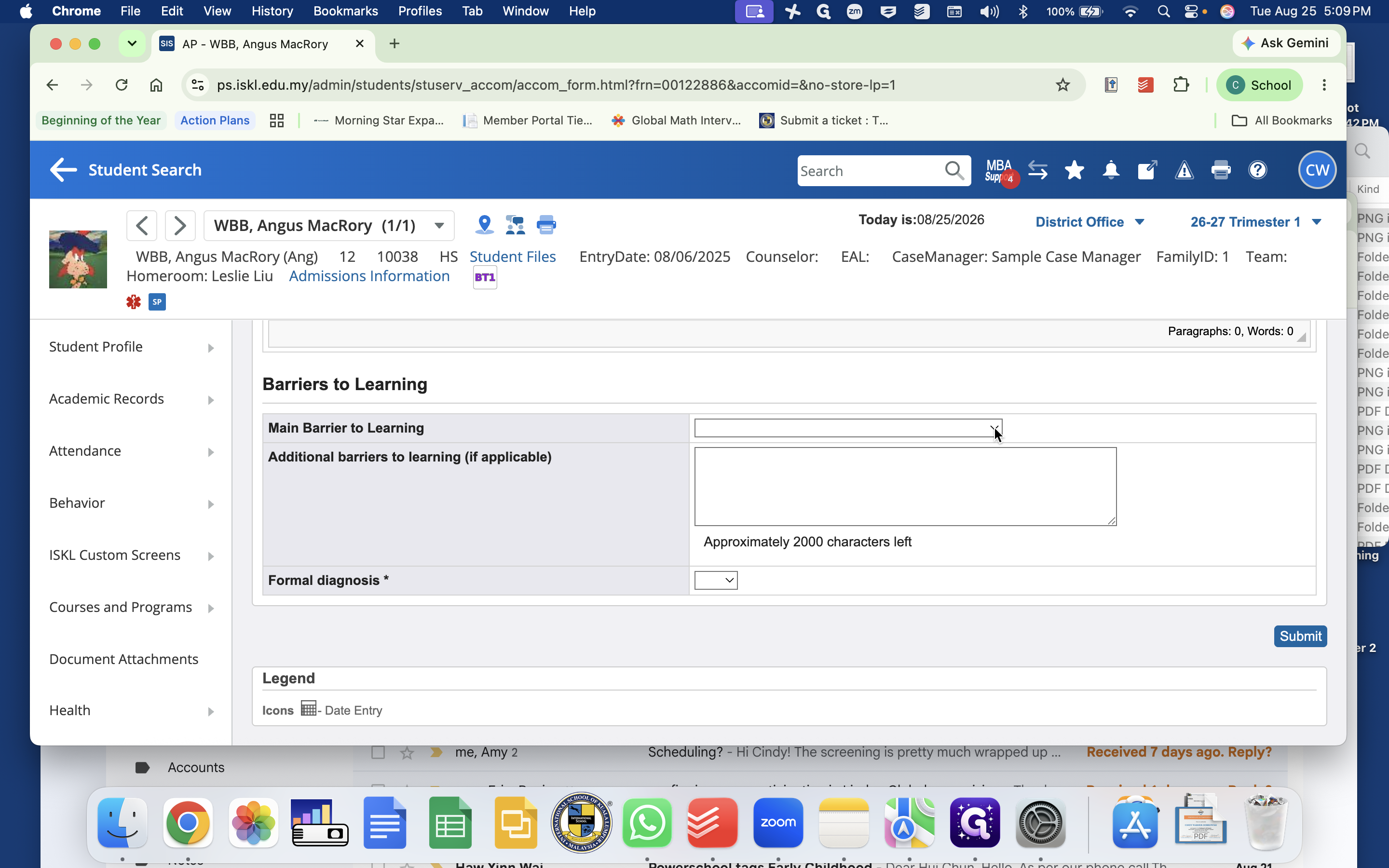
Task: Reload the page in Chrome
Action: click(x=122, y=85)
